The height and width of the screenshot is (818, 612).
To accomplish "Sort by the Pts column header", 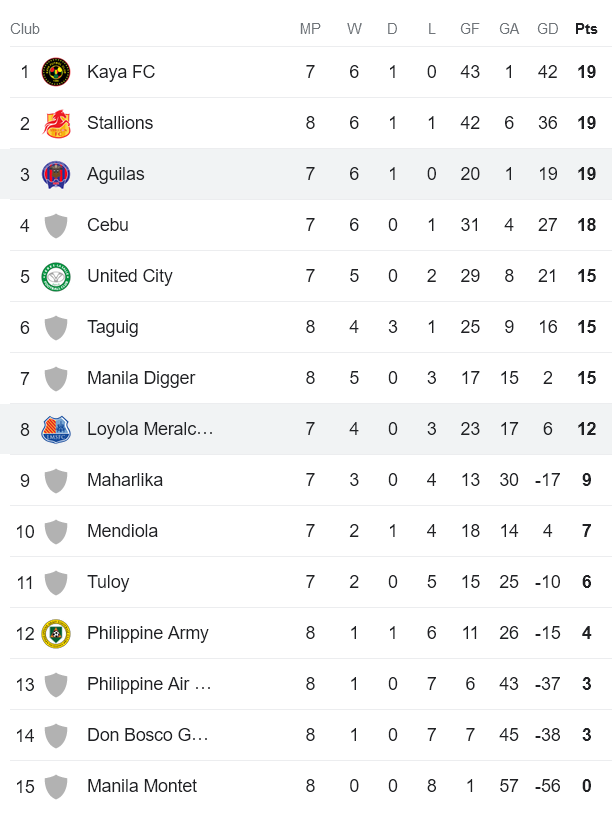I will [x=585, y=29].
